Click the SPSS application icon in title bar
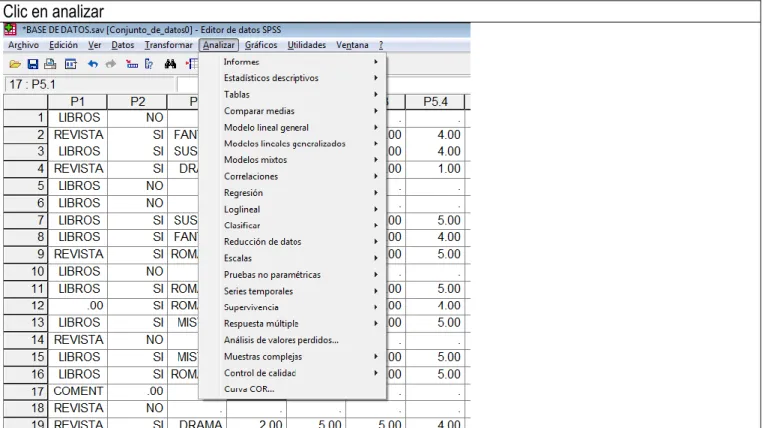 tap(10, 30)
